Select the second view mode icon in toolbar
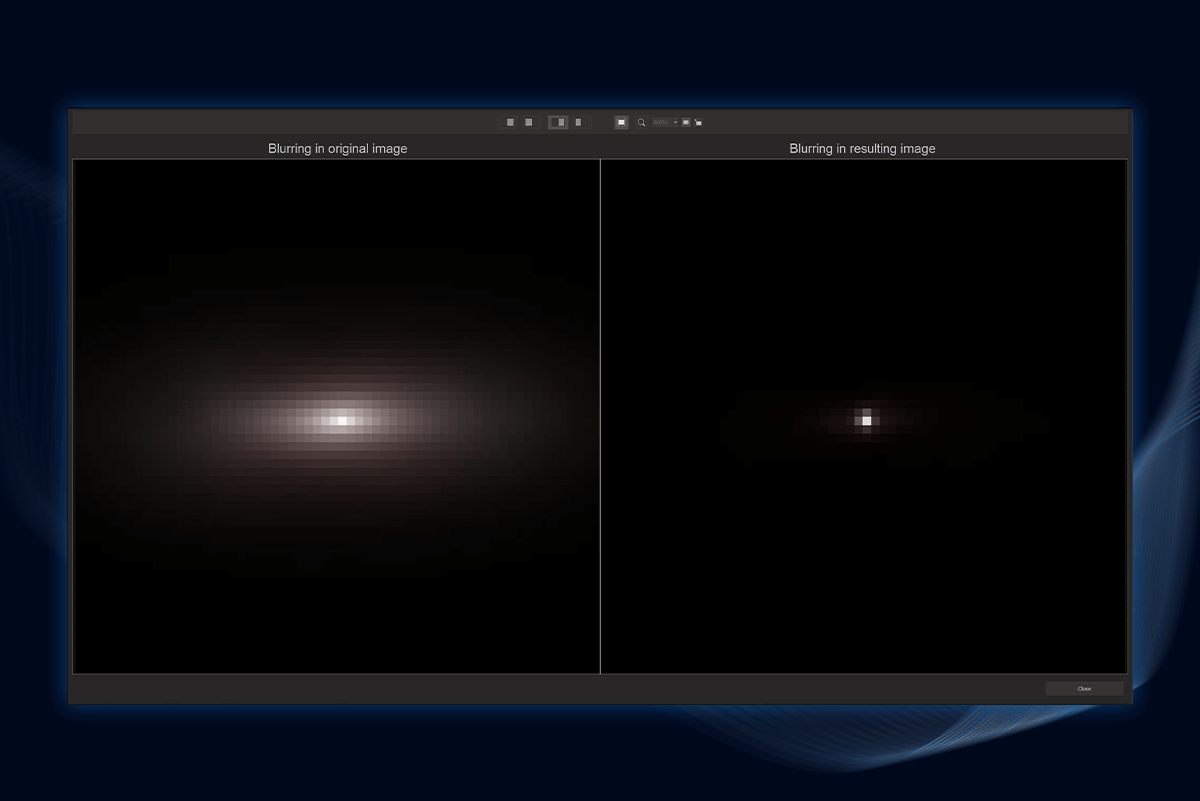 tap(528, 122)
